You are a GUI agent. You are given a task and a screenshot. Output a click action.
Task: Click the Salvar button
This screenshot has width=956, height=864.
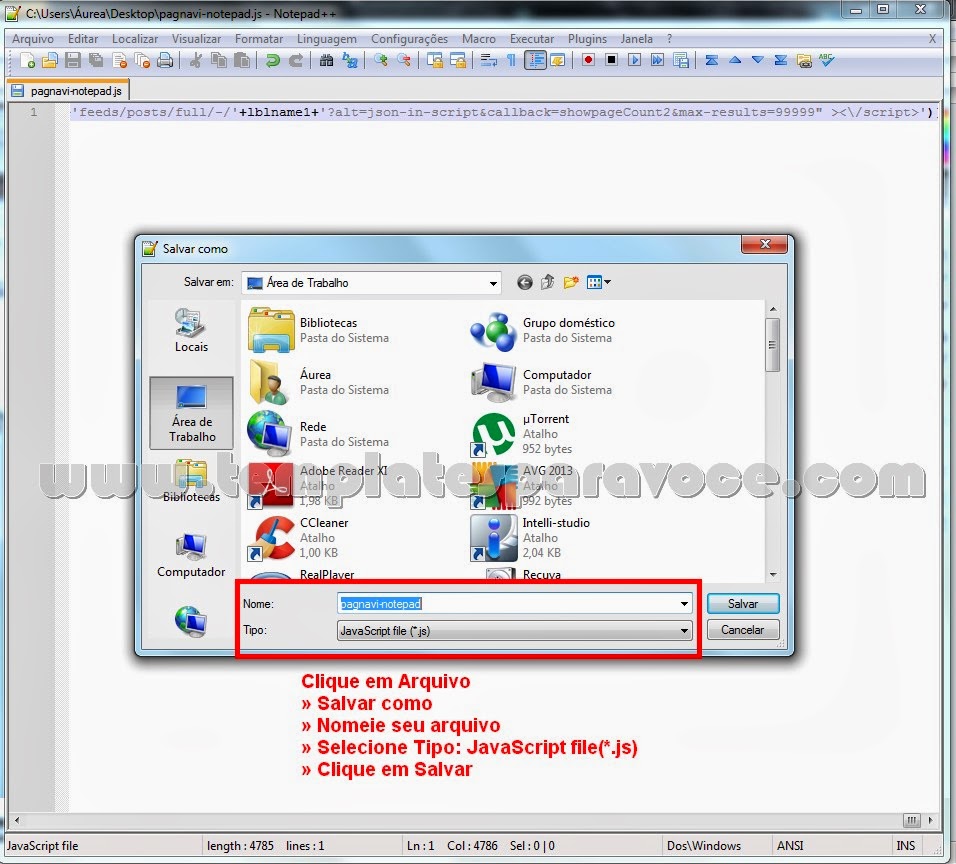(742, 603)
